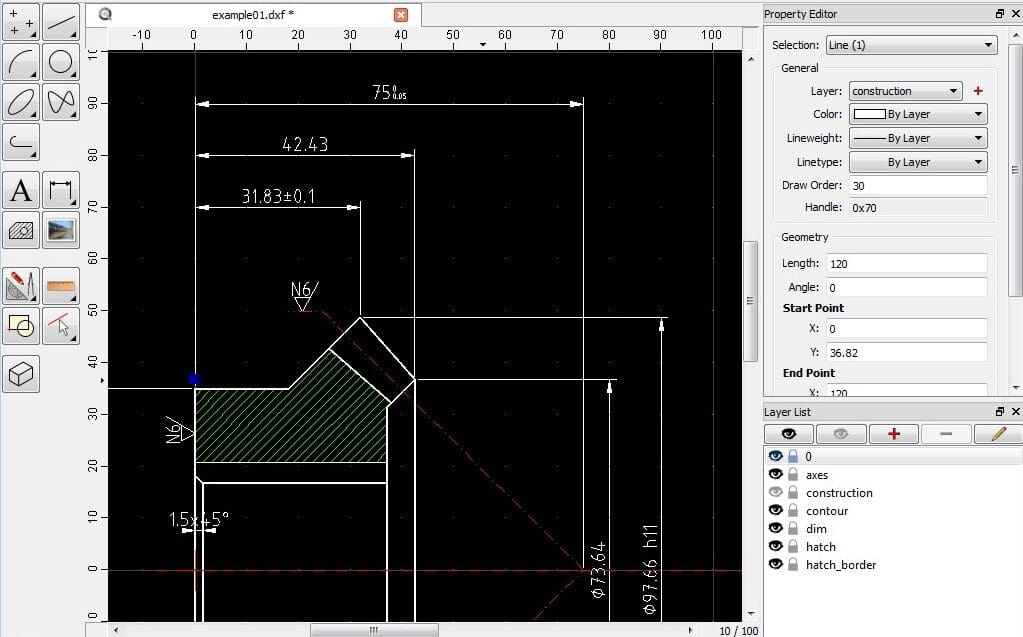Float the Property Editor panel
This screenshot has width=1023, height=637.
tap(1000, 14)
